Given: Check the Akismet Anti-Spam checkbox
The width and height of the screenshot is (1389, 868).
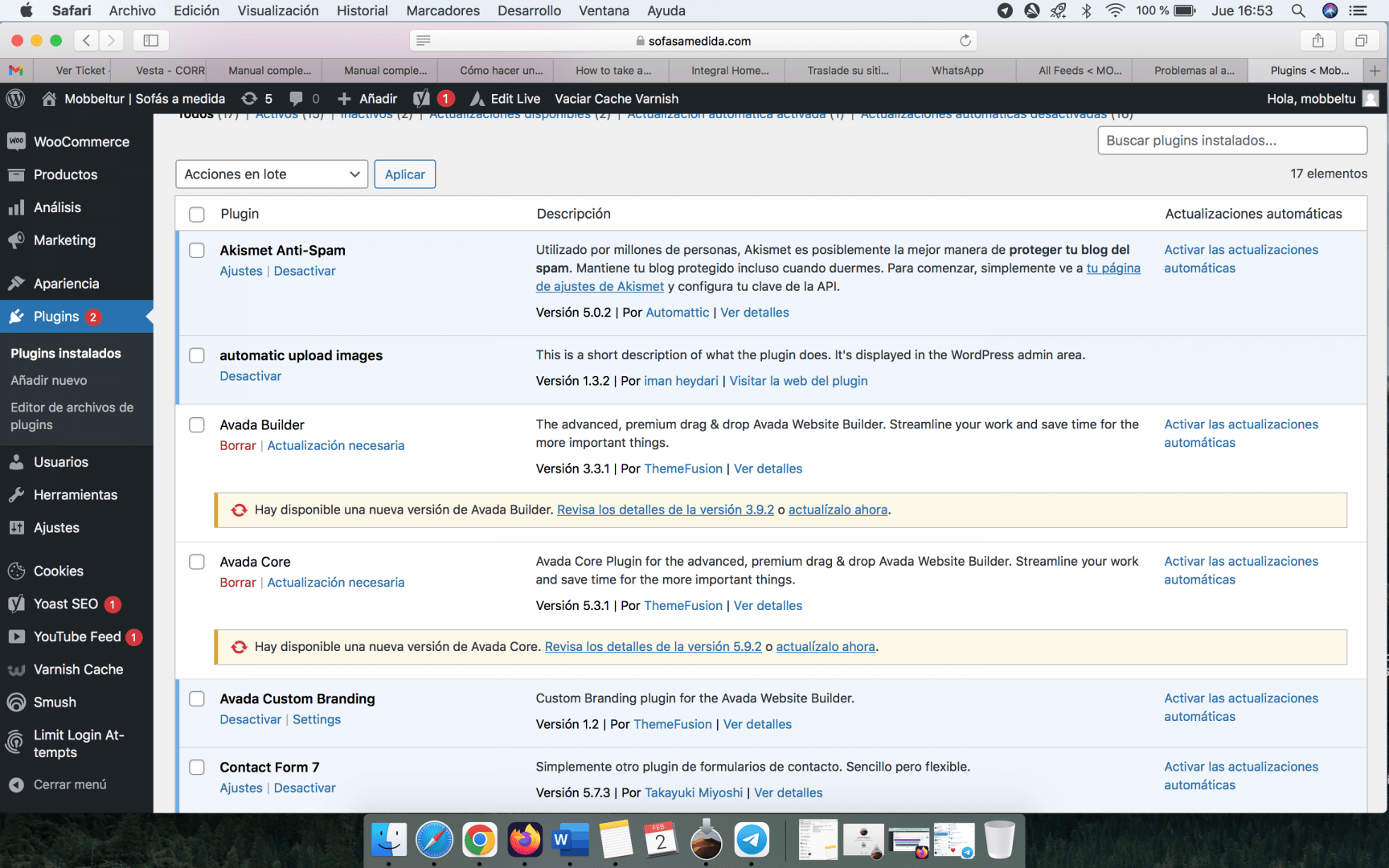Looking at the screenshot, I should [x=196, y=250].
